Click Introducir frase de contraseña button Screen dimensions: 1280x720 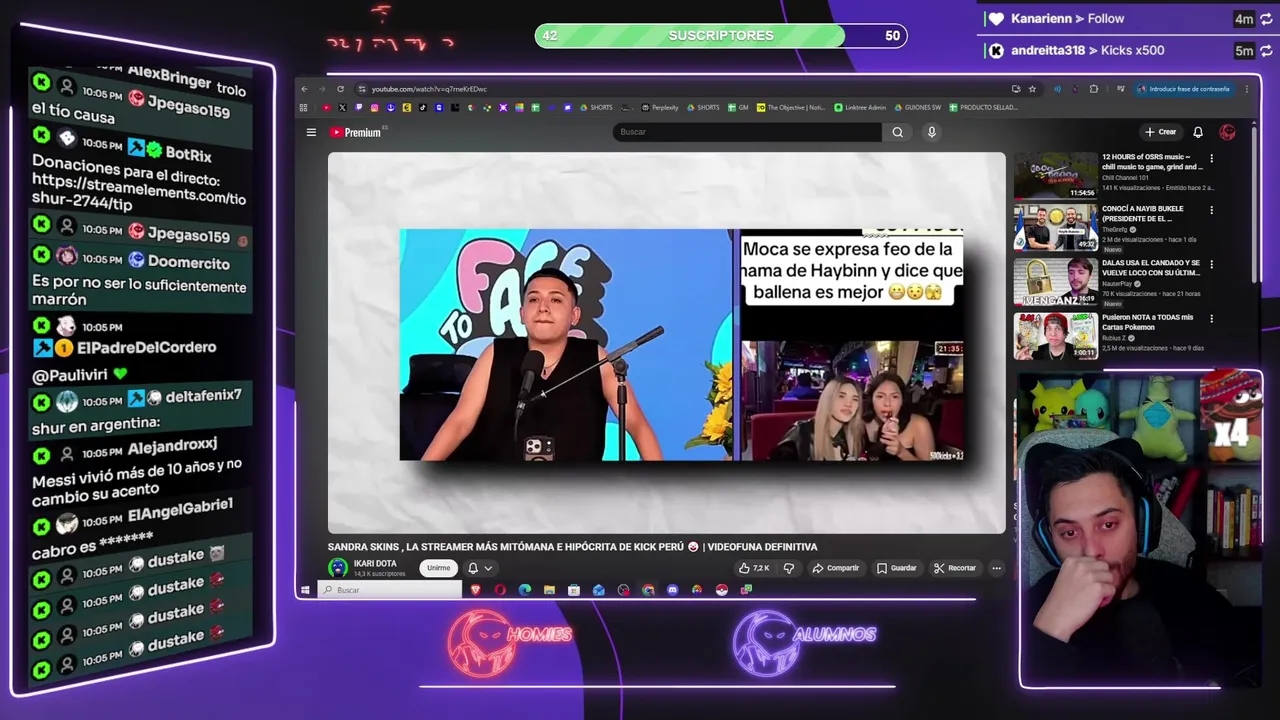[1184, 89]
